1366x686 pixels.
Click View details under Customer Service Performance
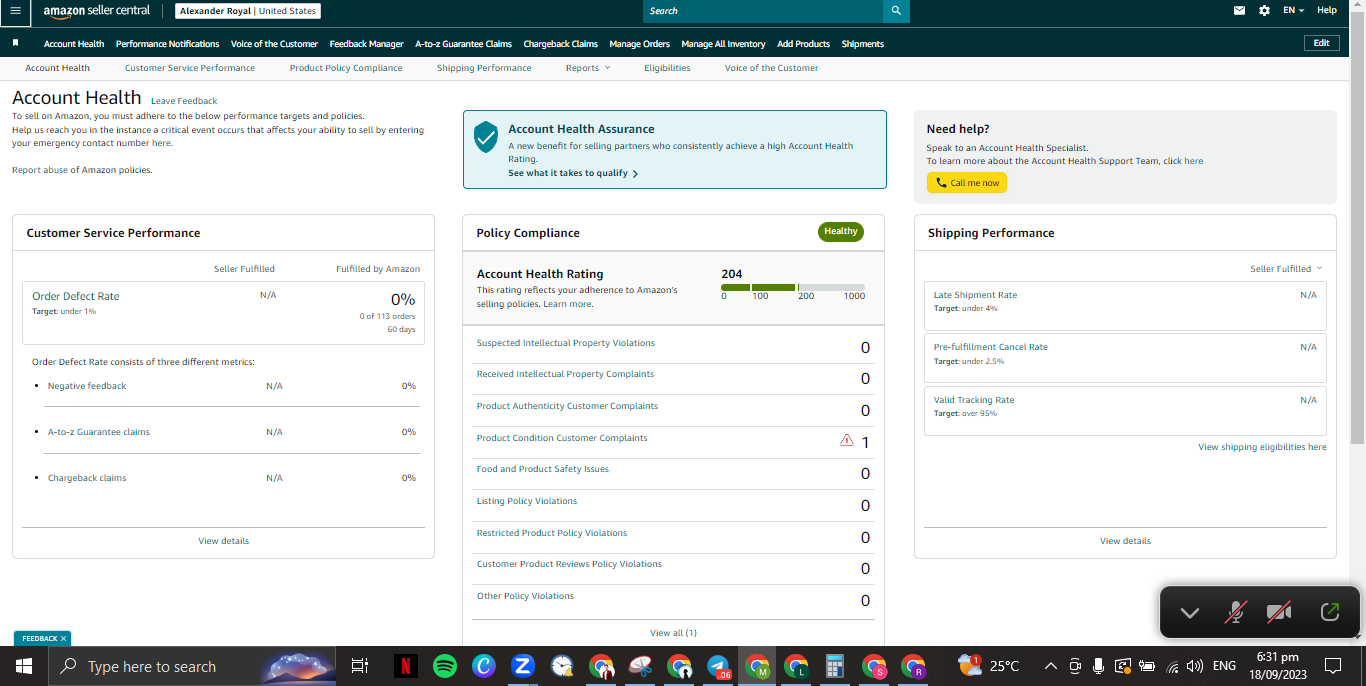point(224,541)
